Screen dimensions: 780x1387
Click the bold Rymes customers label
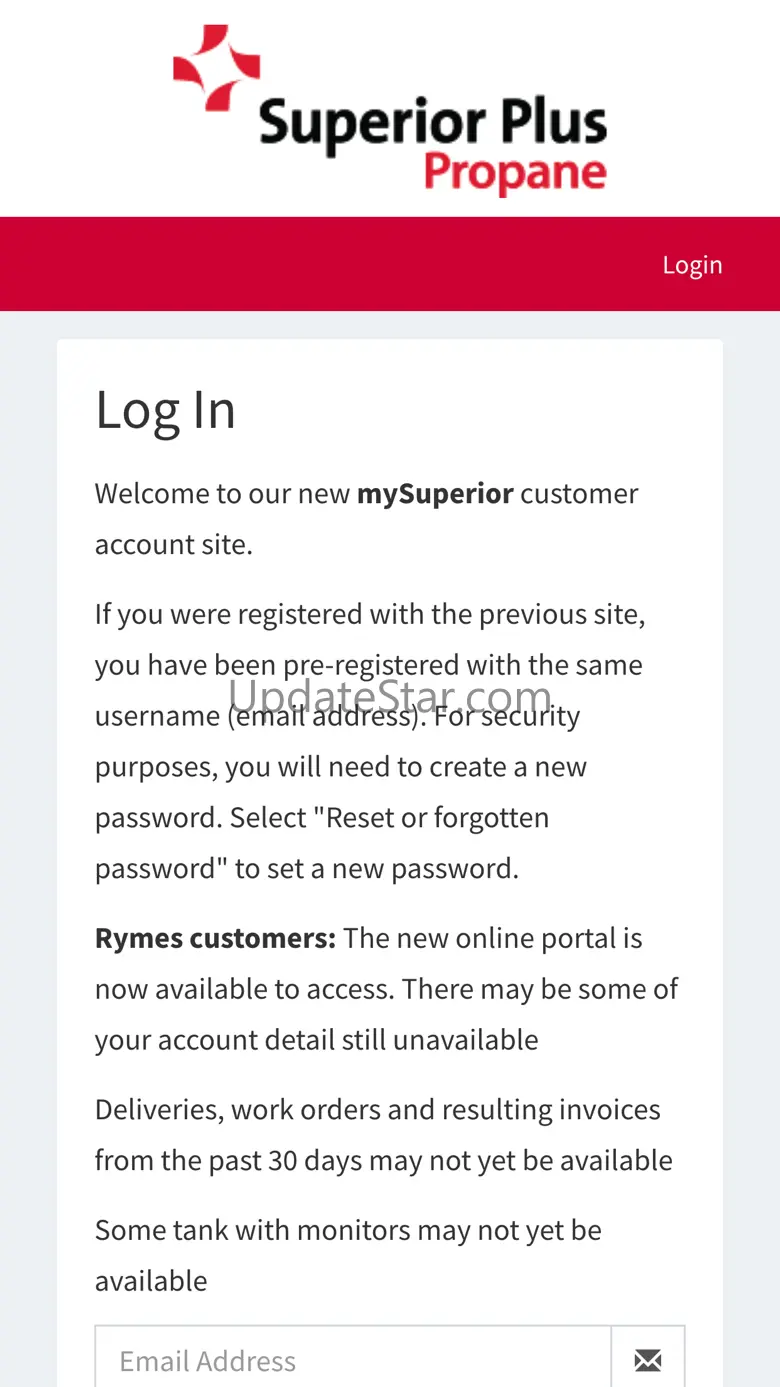pyautogui.click(x=215, y=939)
